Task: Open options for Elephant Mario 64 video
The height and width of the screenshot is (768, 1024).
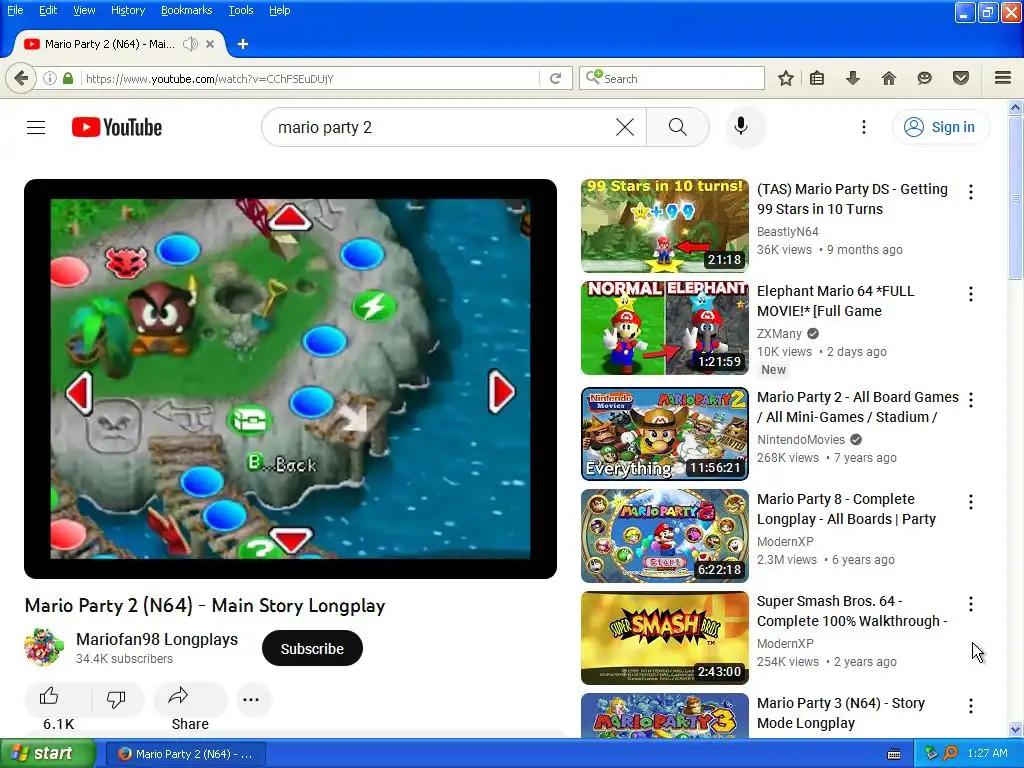Action: (x=971, y=295)
